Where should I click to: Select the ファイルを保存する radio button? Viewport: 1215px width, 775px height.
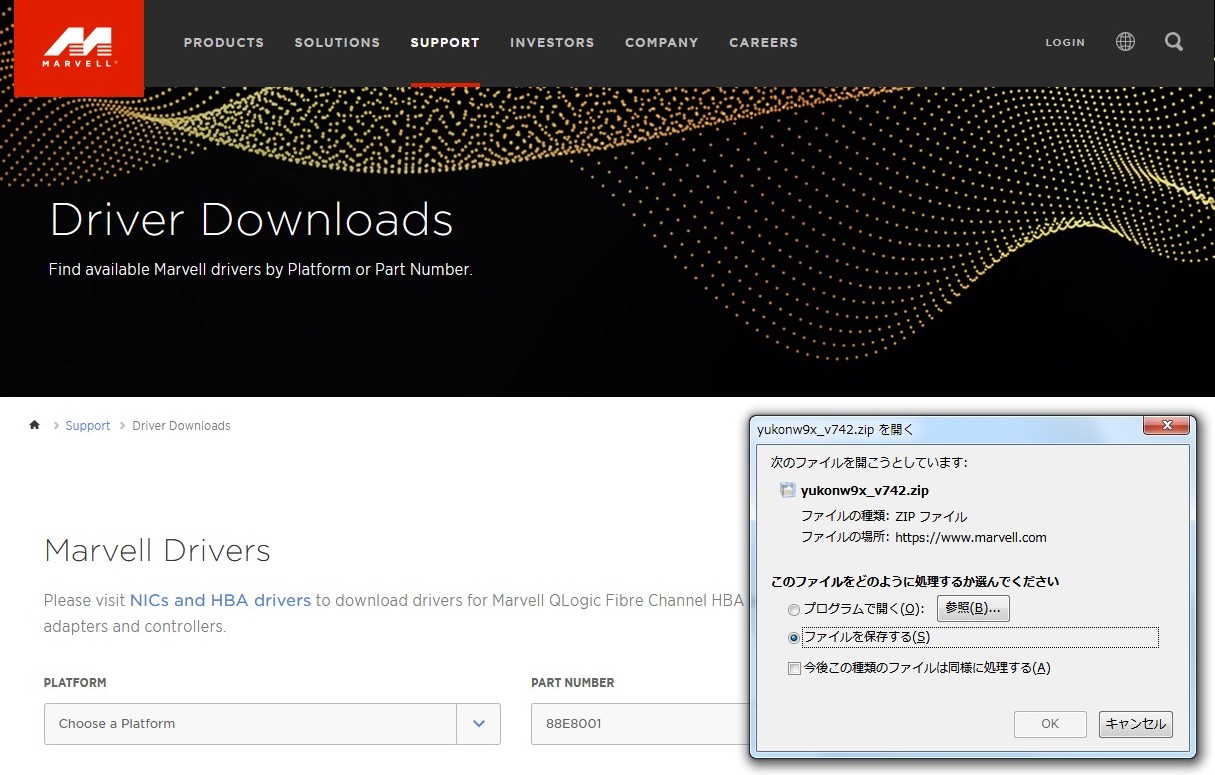coord(794,637)
